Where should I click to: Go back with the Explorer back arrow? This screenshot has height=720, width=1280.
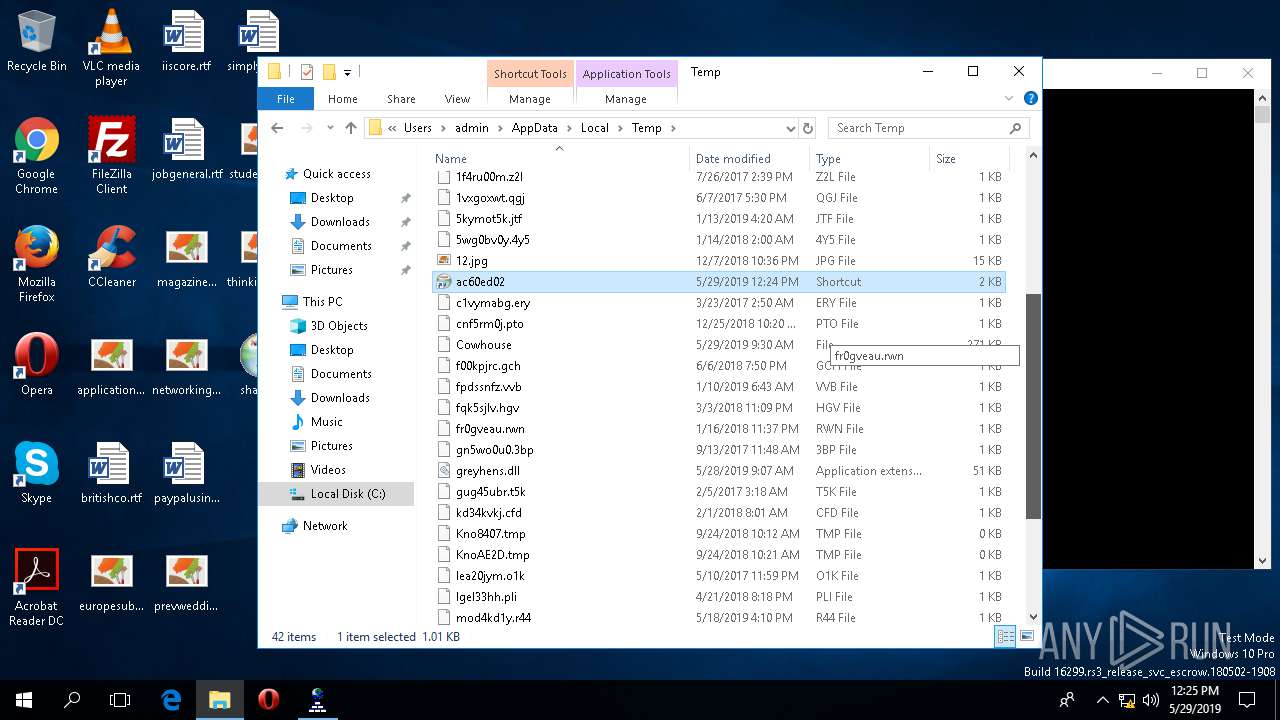[x=277, y=128]
